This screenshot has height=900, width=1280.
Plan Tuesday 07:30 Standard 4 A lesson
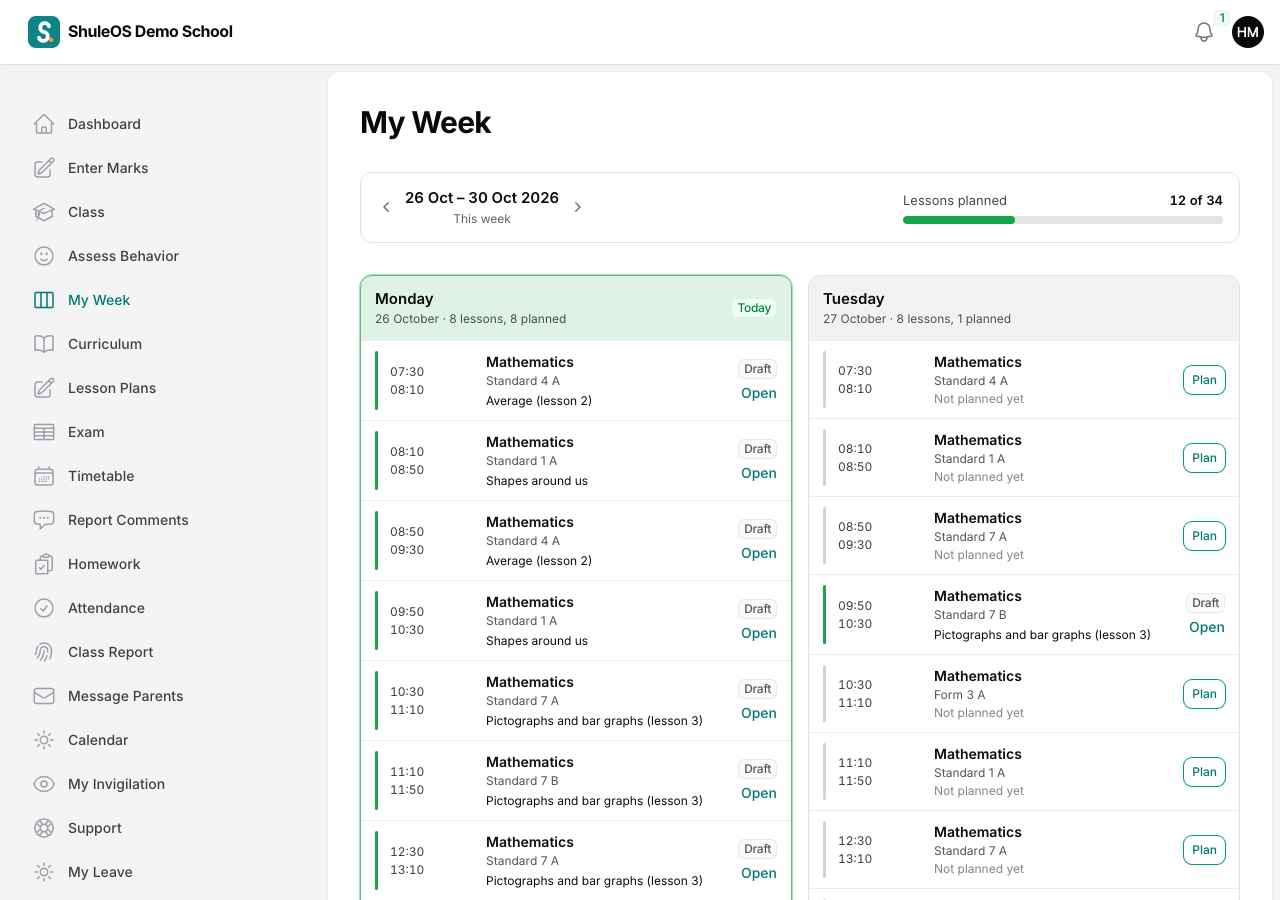point(1204,380)
